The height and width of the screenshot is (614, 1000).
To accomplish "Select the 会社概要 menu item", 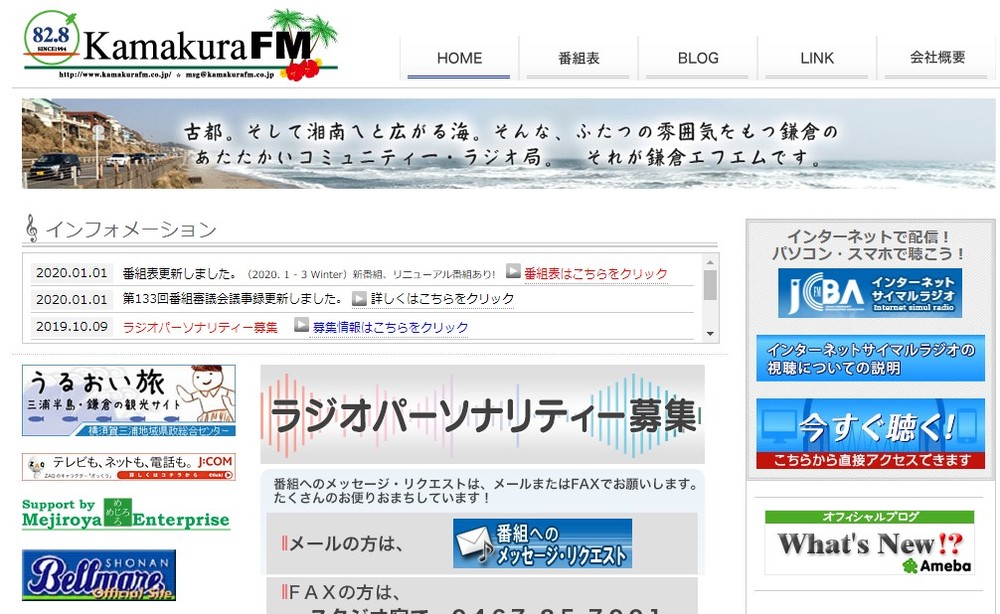I will tap(937, 58).
